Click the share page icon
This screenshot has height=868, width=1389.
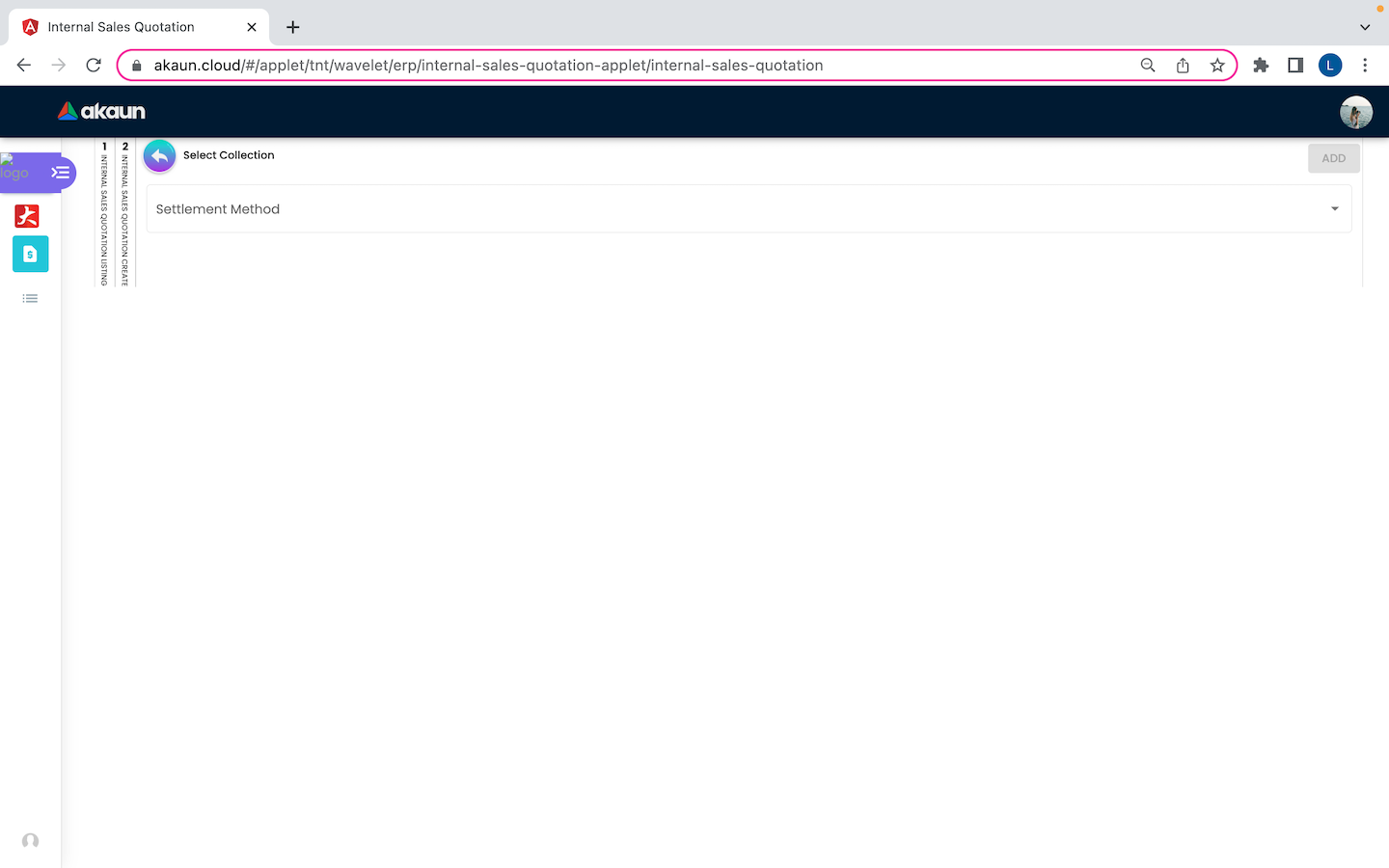tap(1183, 65)
